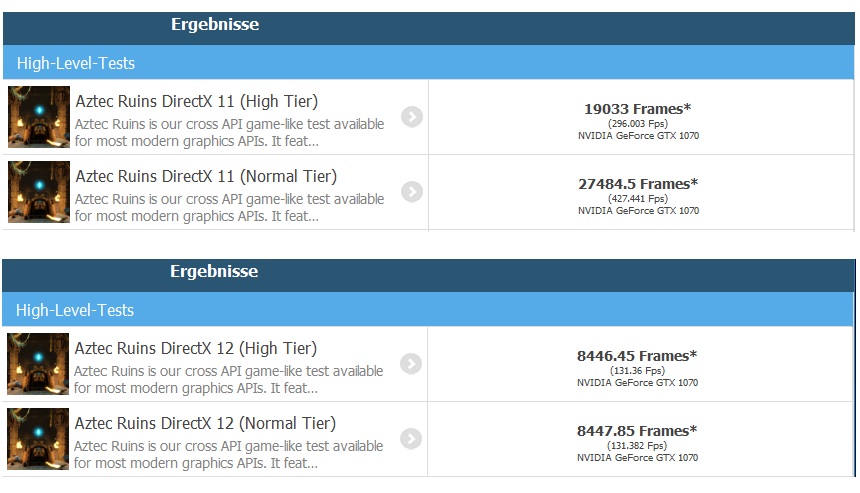Open arrow icon for DirectX 11 Normal Tier
The height and width of the screenshot is (493, 860).
tap(411, 191)
